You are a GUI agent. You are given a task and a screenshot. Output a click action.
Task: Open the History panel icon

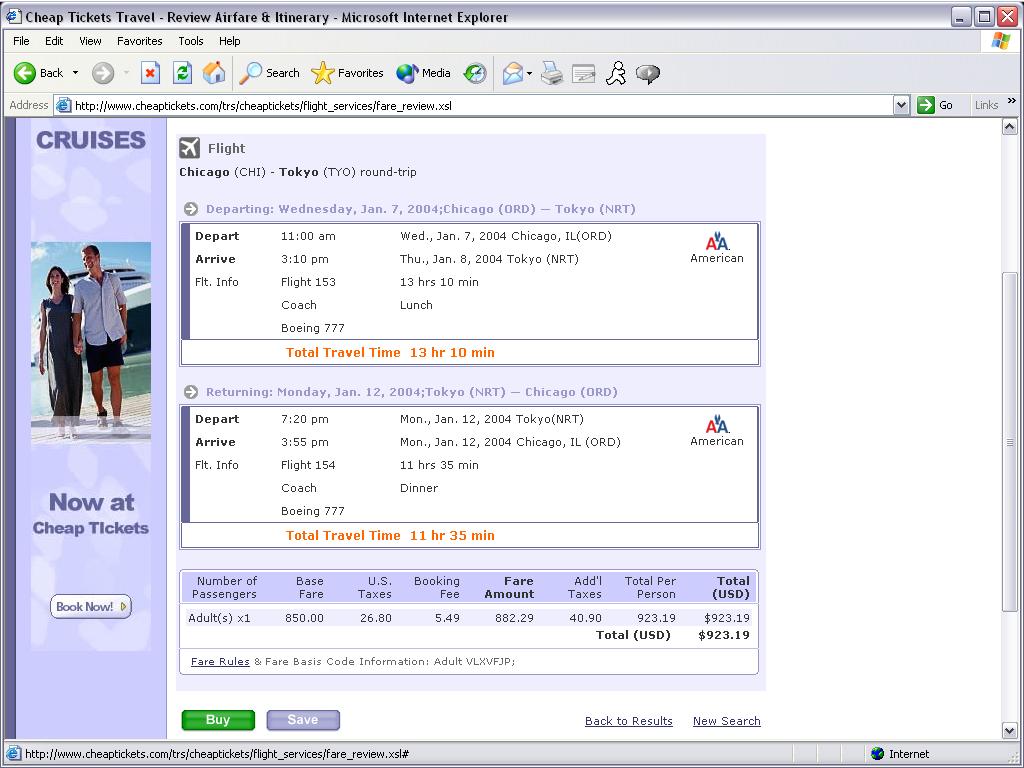[475, 73]
